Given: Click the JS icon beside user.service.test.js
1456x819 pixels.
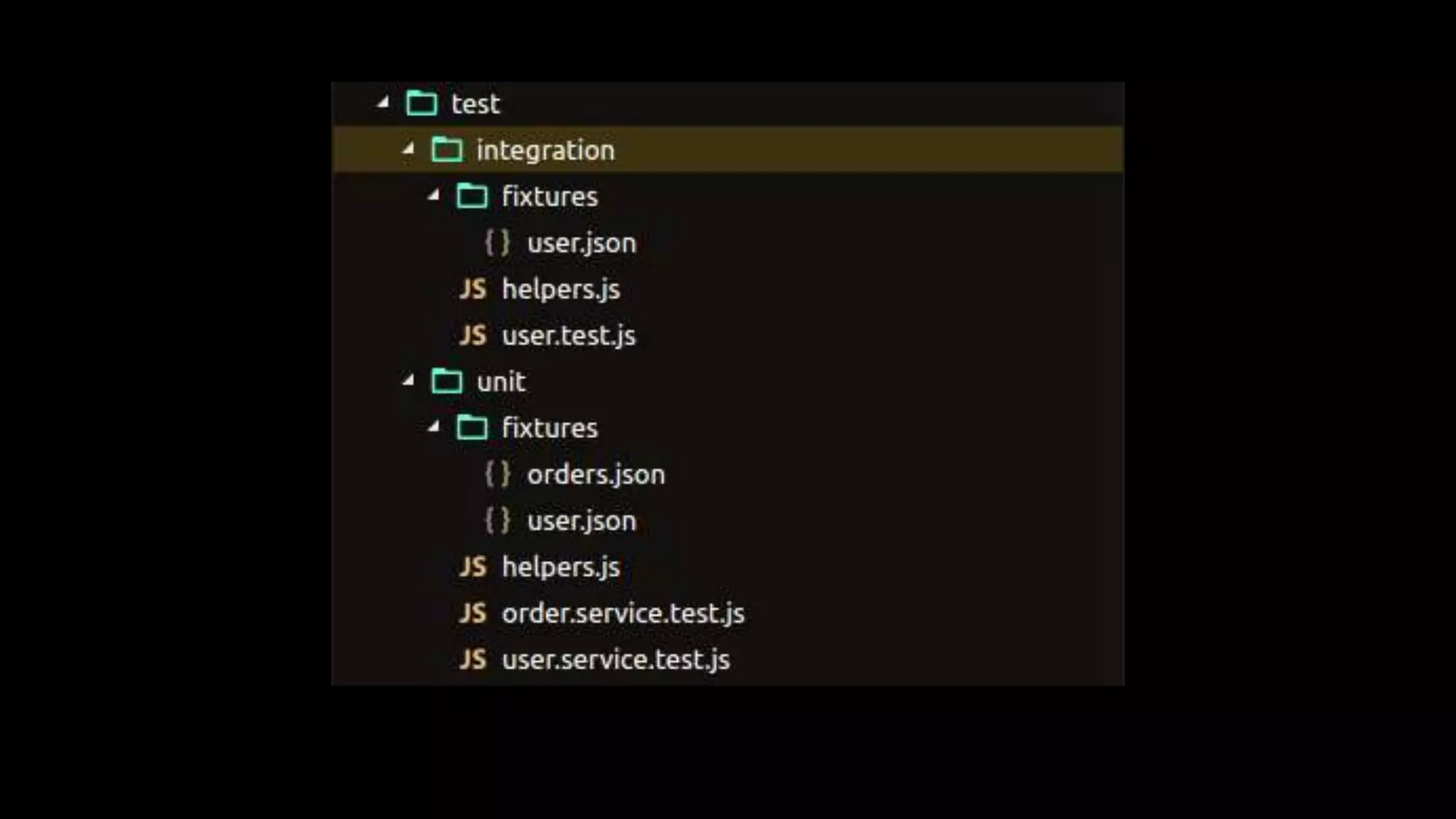Looking at the screenshot, I should [x=473, y=659].
